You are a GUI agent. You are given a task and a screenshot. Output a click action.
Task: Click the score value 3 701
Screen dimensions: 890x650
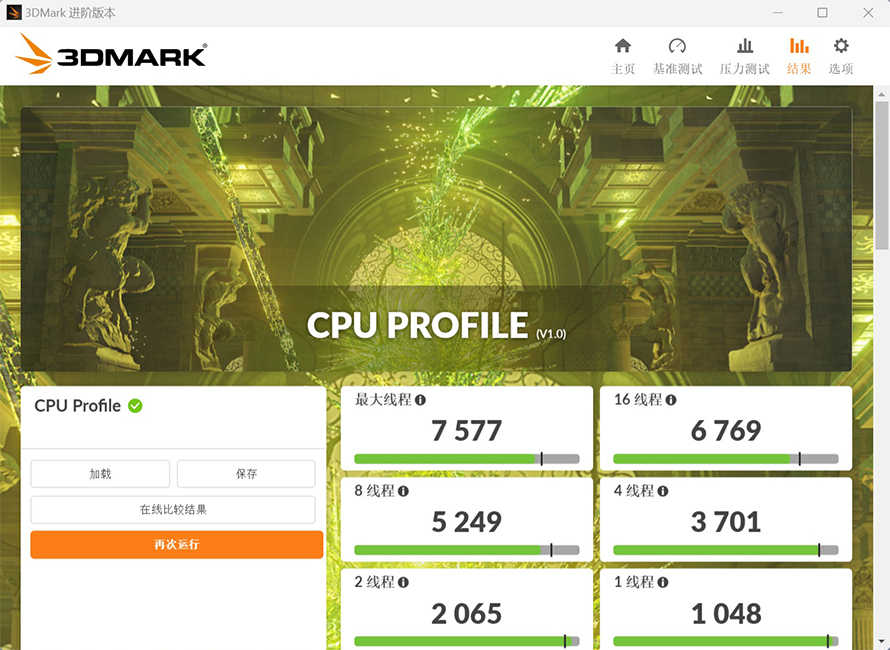pos(725,522)
